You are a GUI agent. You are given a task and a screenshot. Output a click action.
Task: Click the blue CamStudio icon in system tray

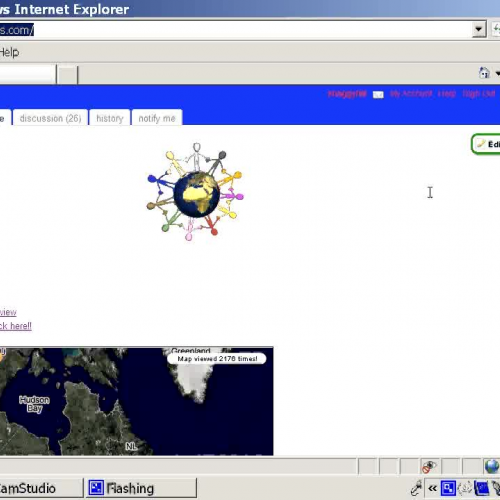pos(448,489)
